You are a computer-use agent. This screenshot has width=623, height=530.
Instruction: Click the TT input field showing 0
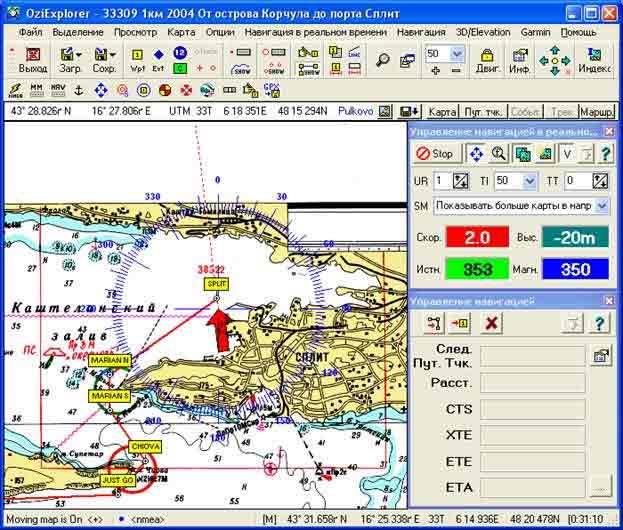578,181
